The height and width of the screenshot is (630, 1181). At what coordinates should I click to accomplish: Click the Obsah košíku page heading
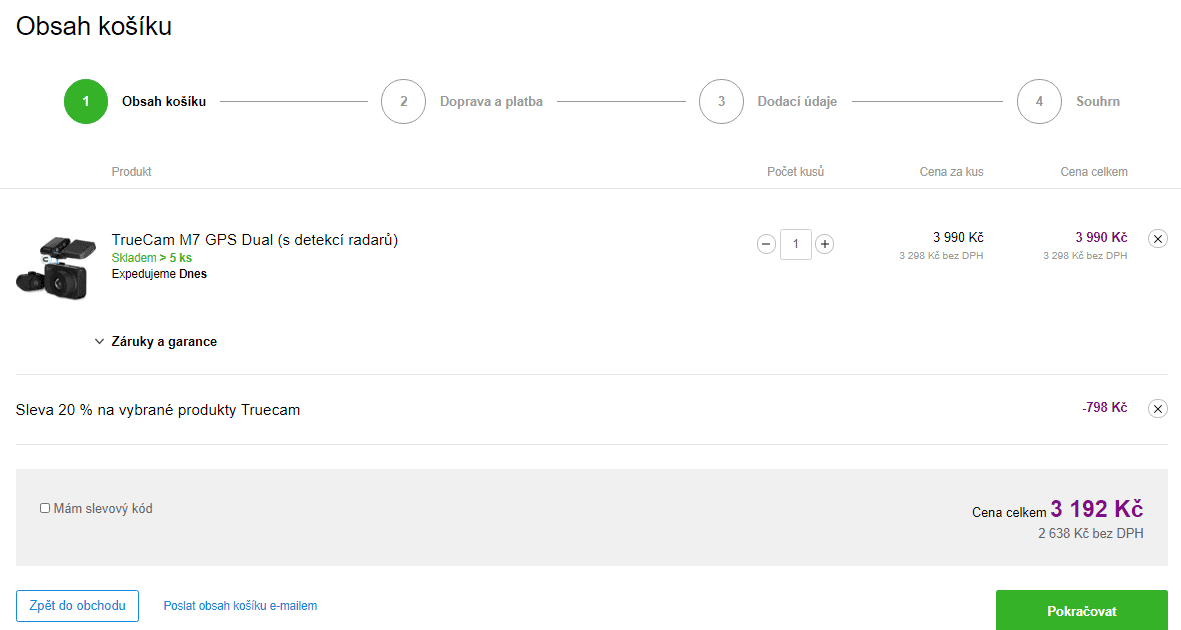pos(94,26)
